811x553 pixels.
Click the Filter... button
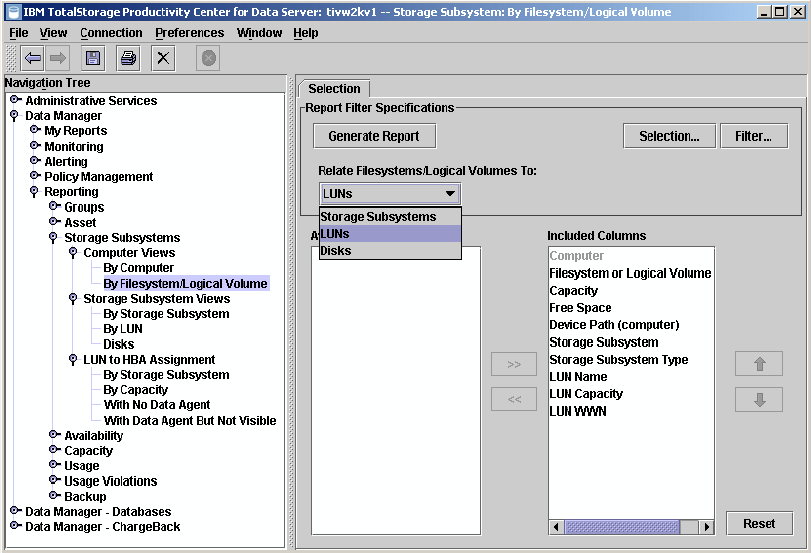[x=754, y=136]
